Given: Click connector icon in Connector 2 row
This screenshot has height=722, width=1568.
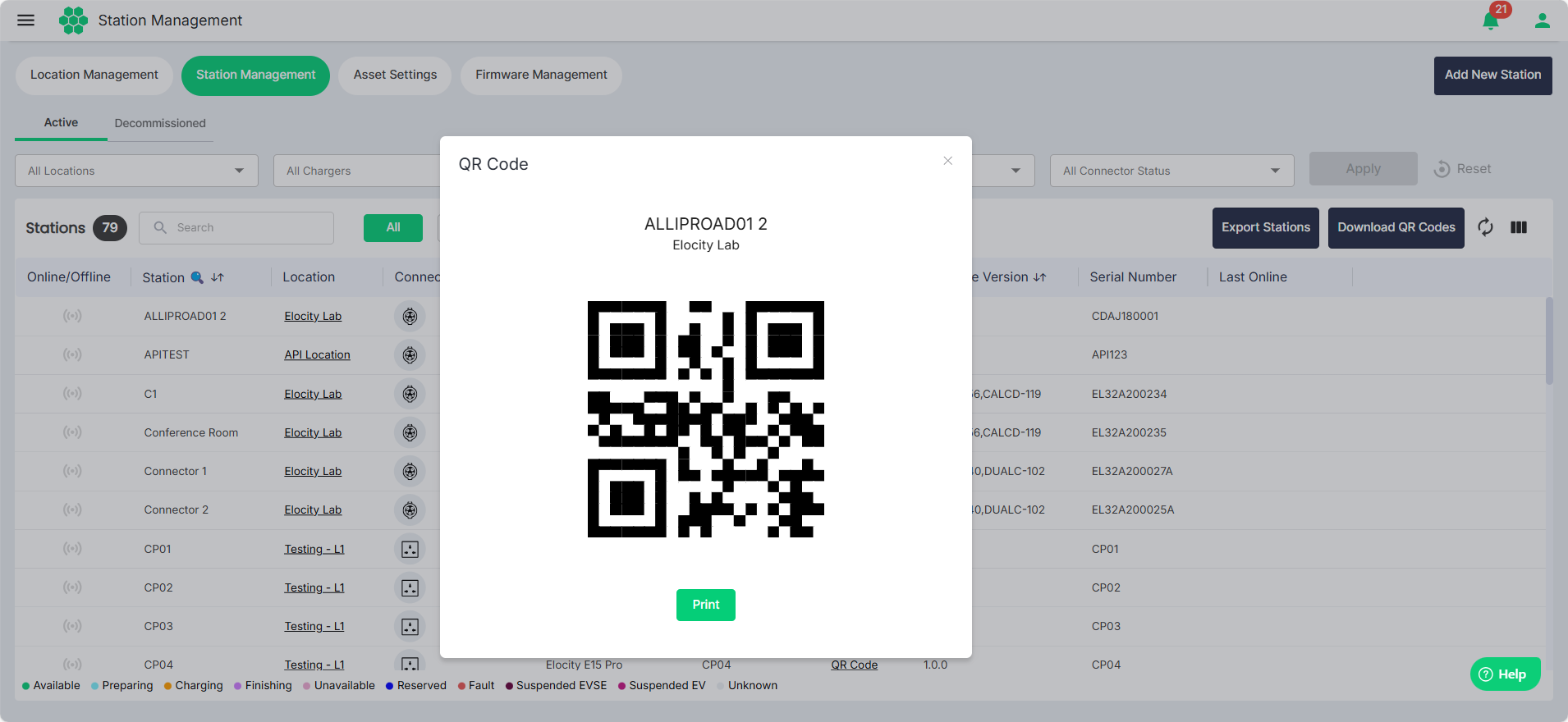Looking at the screenshot, I should [x=410, y=510].
